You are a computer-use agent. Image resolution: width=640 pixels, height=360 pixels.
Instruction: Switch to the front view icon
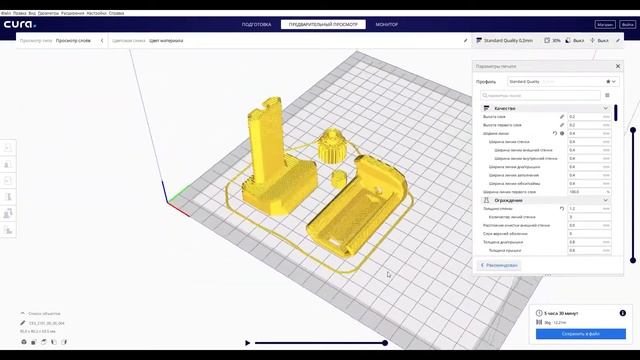pos(34,342)
